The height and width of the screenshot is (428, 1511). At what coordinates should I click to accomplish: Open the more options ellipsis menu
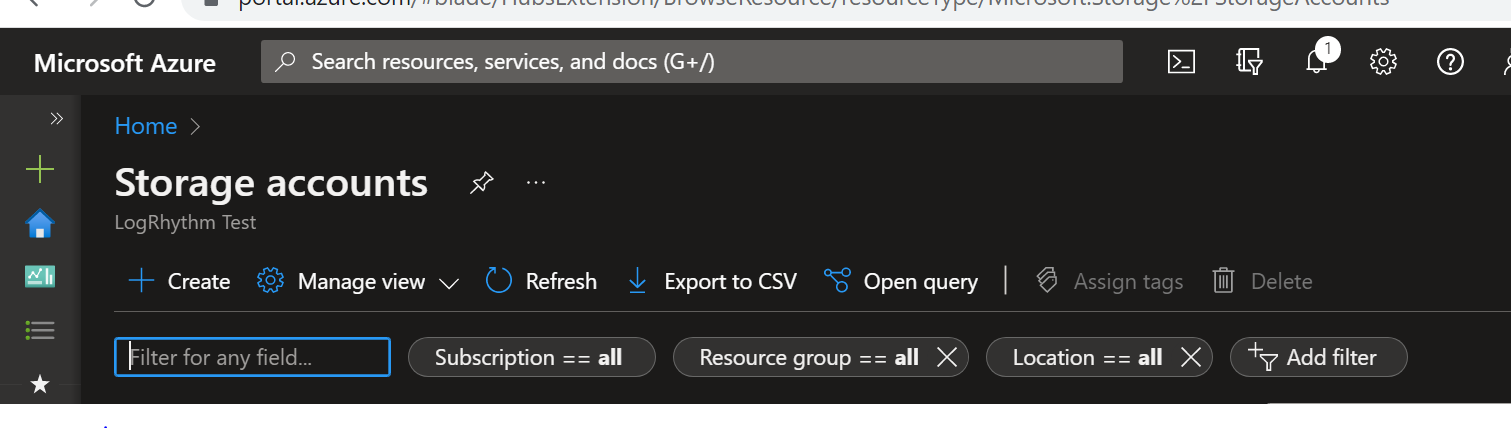(536, 183)
